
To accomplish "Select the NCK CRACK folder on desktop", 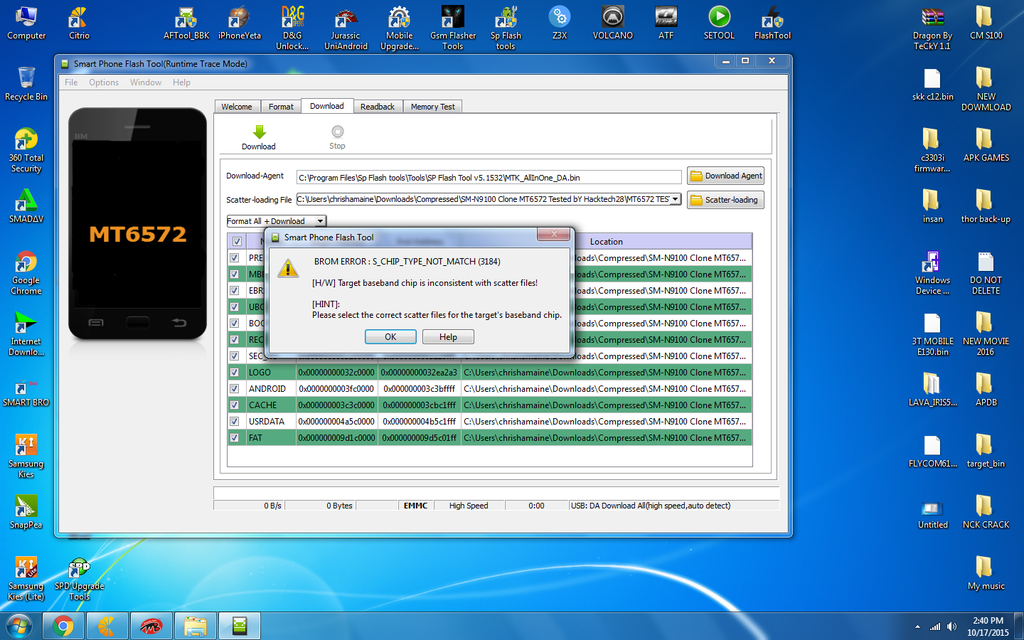I will [985, 513].
